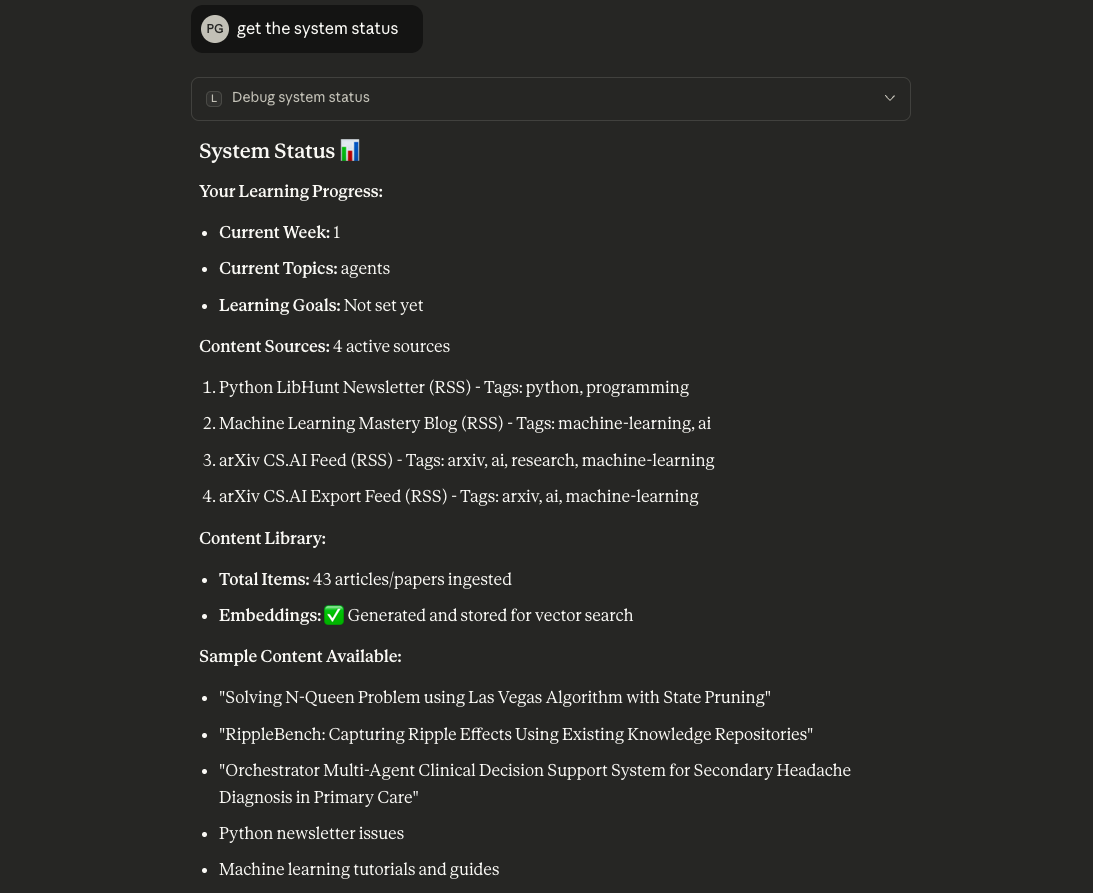1093x893 pixels.
Task: Click the green checkmark beside Embeddings
Action: [x=334, y=616]
